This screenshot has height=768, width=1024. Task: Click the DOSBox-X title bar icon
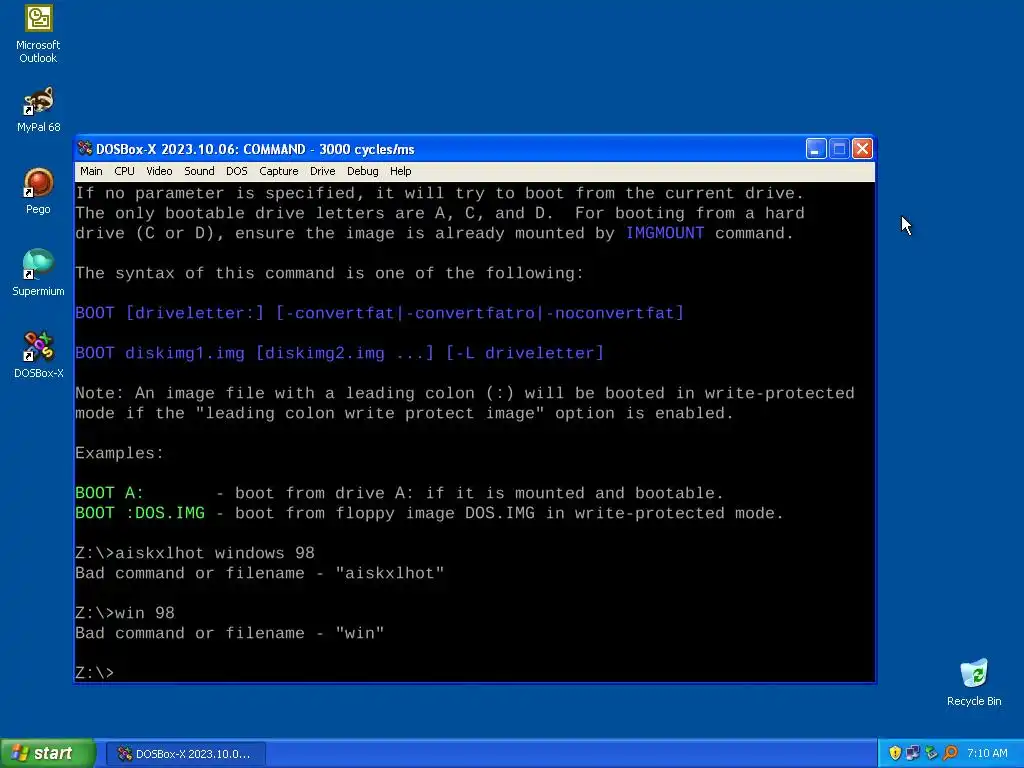(x=85, y=149)
